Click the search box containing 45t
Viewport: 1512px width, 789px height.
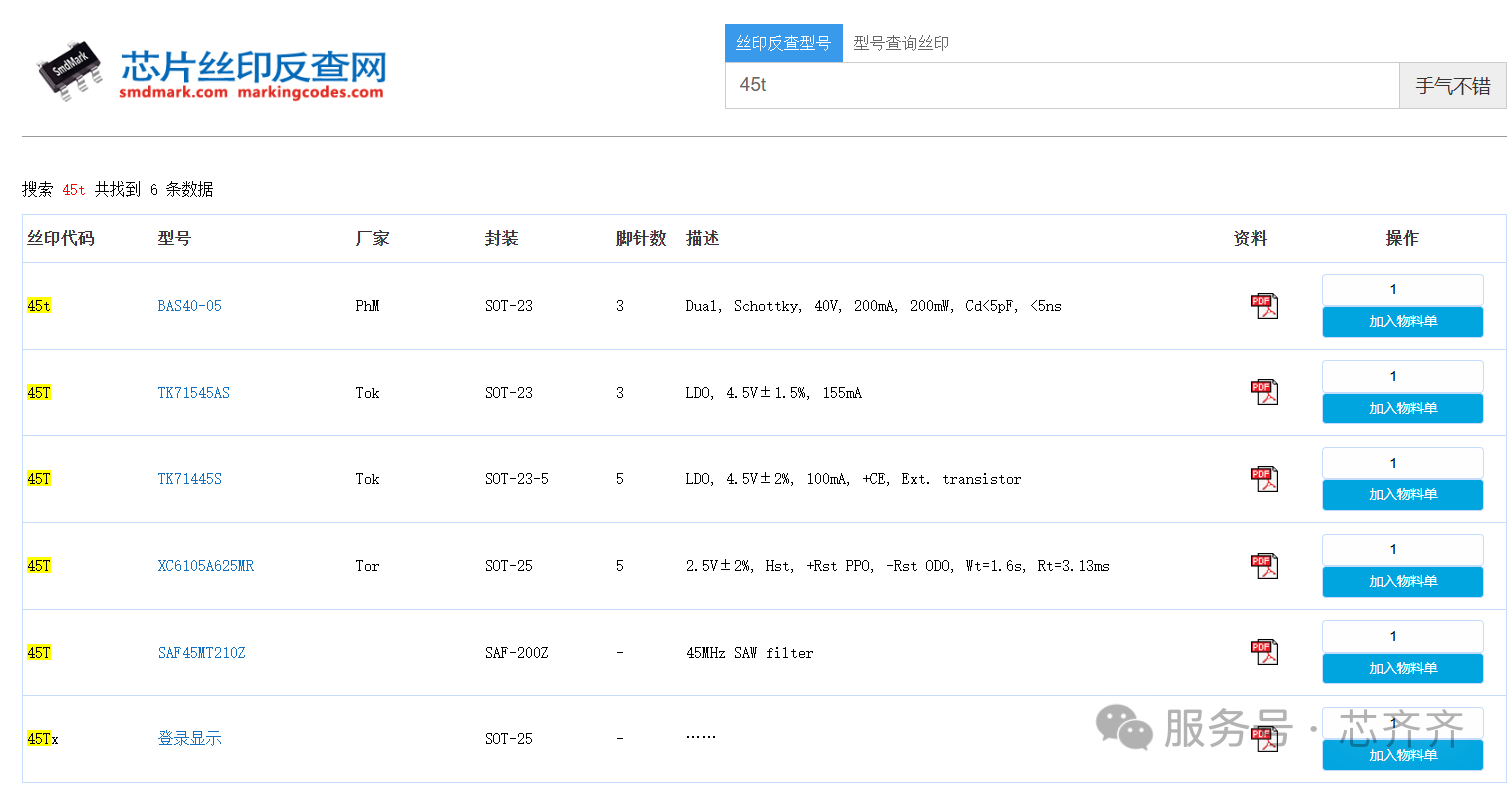pos(1062,85)
